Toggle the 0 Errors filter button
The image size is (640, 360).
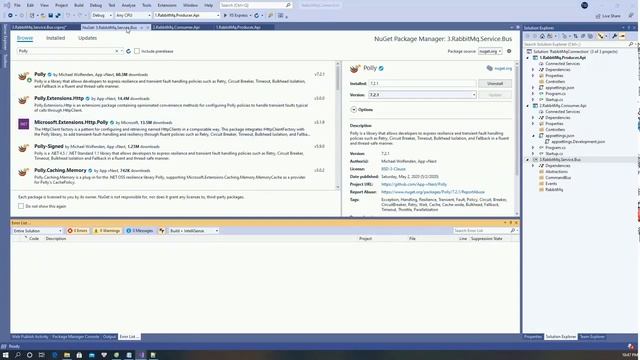click(78, 231)
